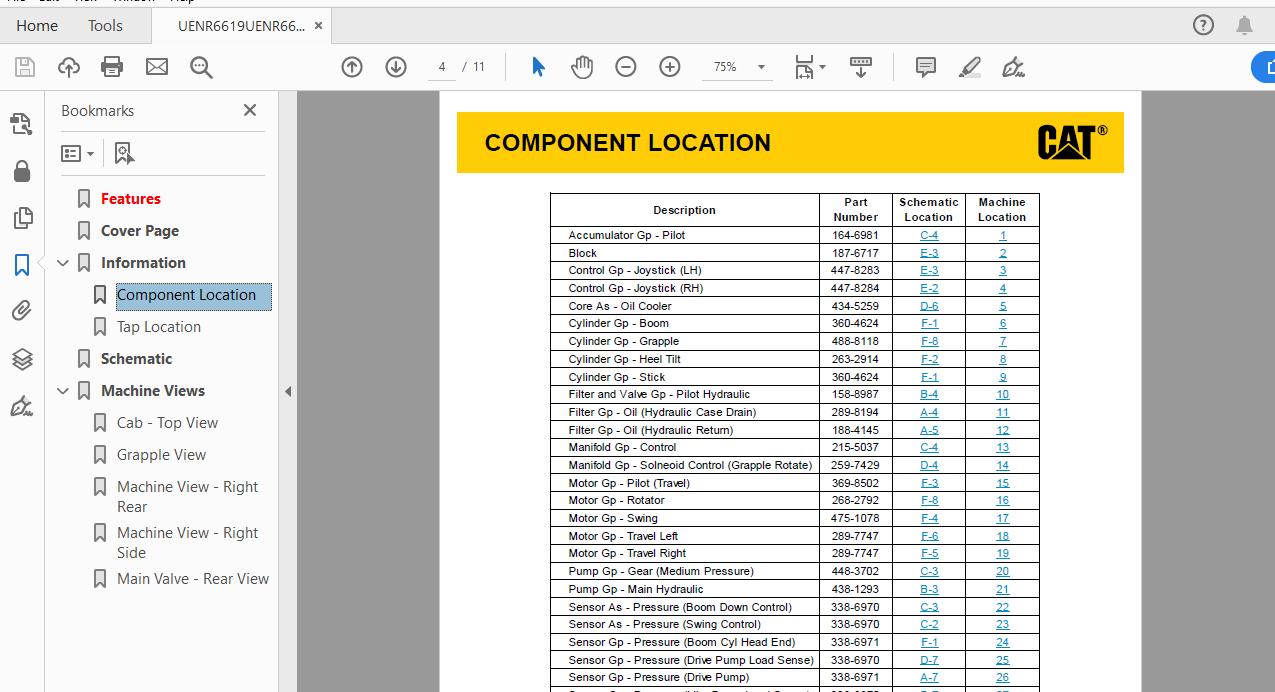Open the find text magnifier icon
This screenshot has width=1275, height=692.
pos(201,67)
